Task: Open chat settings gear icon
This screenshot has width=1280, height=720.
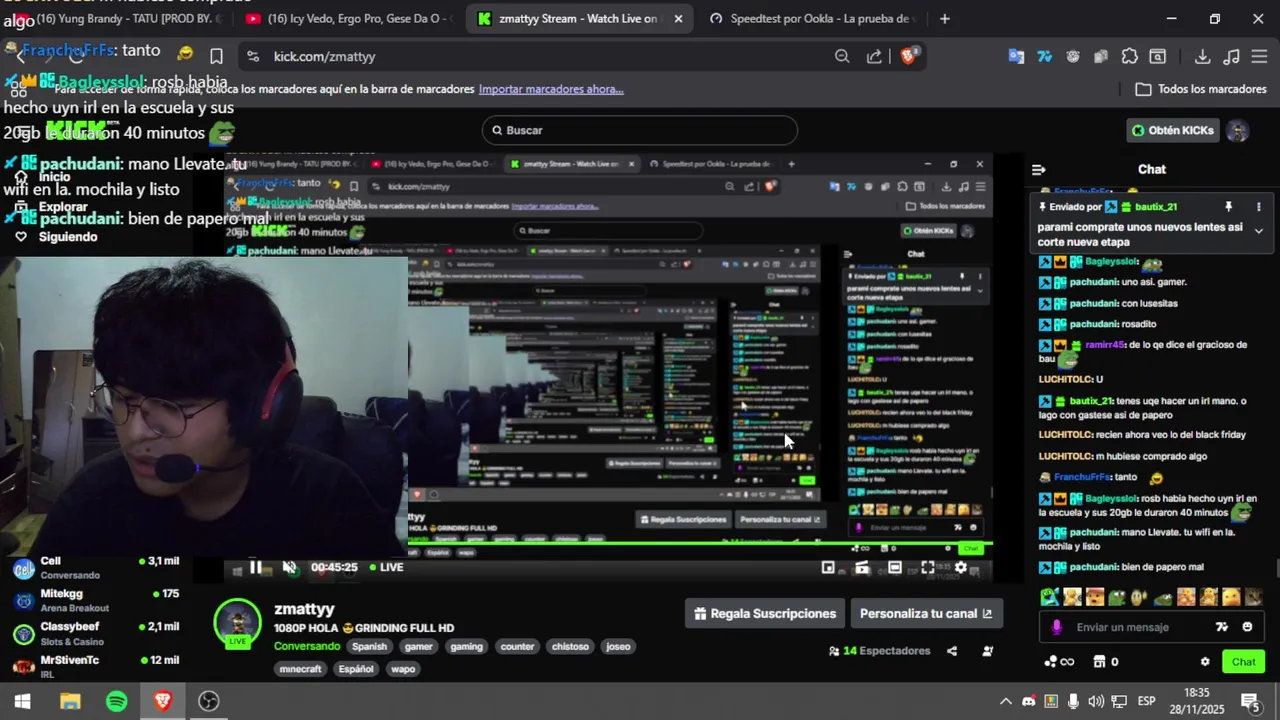Action: click(x=1205, y=661)
